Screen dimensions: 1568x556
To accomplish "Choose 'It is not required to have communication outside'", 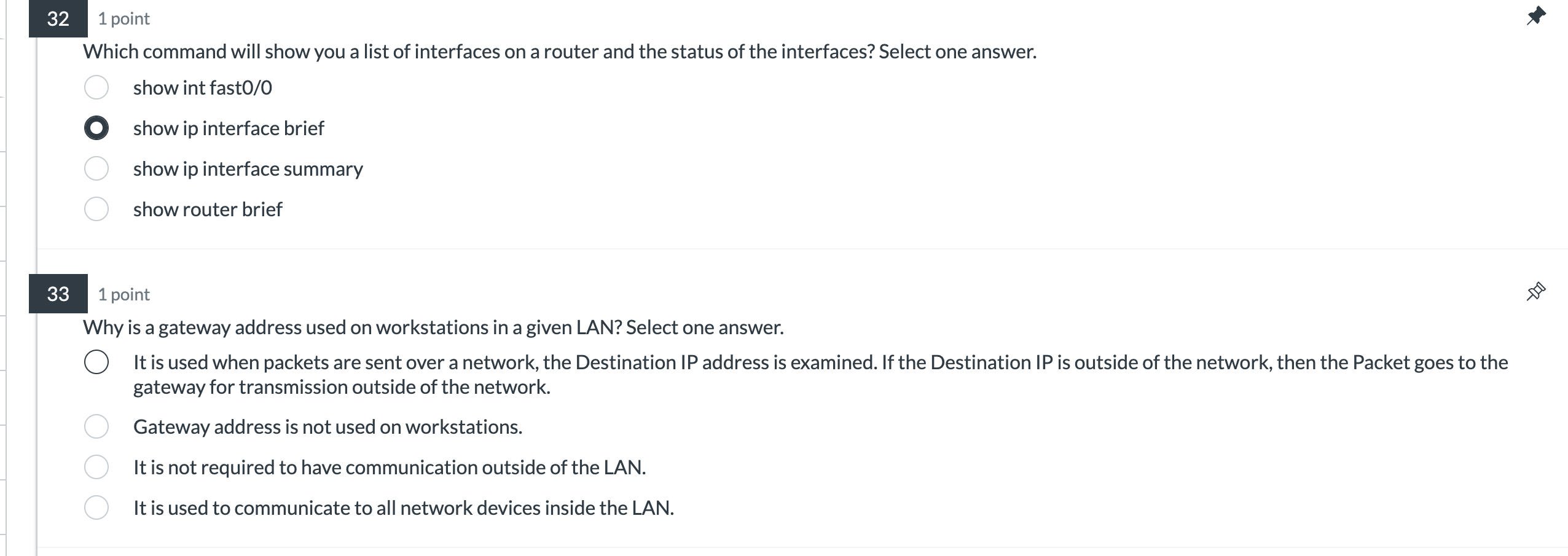I will (x=97, y=467).
